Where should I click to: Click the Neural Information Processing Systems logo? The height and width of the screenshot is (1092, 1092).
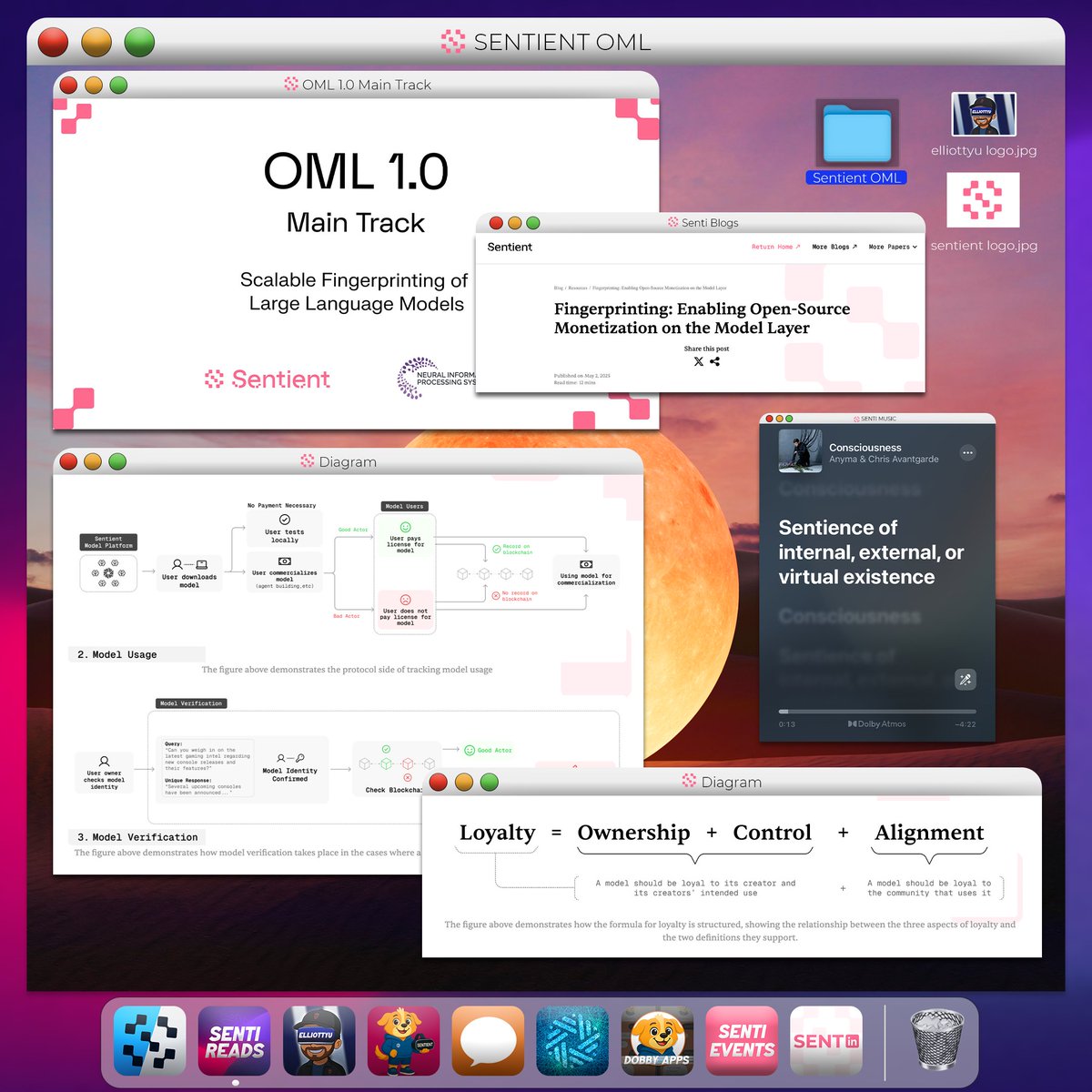tap(437, 379)
